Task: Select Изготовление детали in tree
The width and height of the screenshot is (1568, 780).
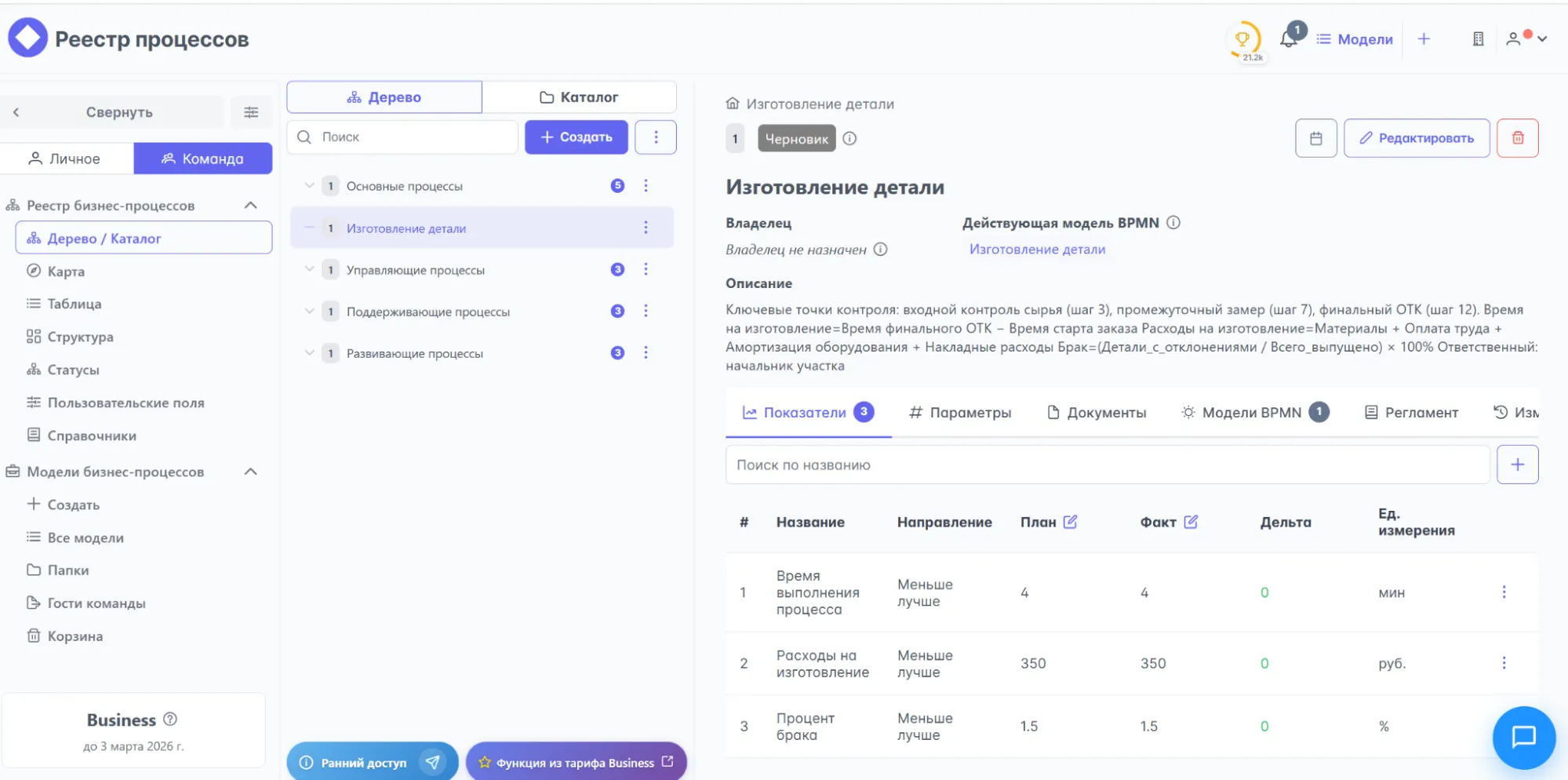Action: tap(406, 228)
